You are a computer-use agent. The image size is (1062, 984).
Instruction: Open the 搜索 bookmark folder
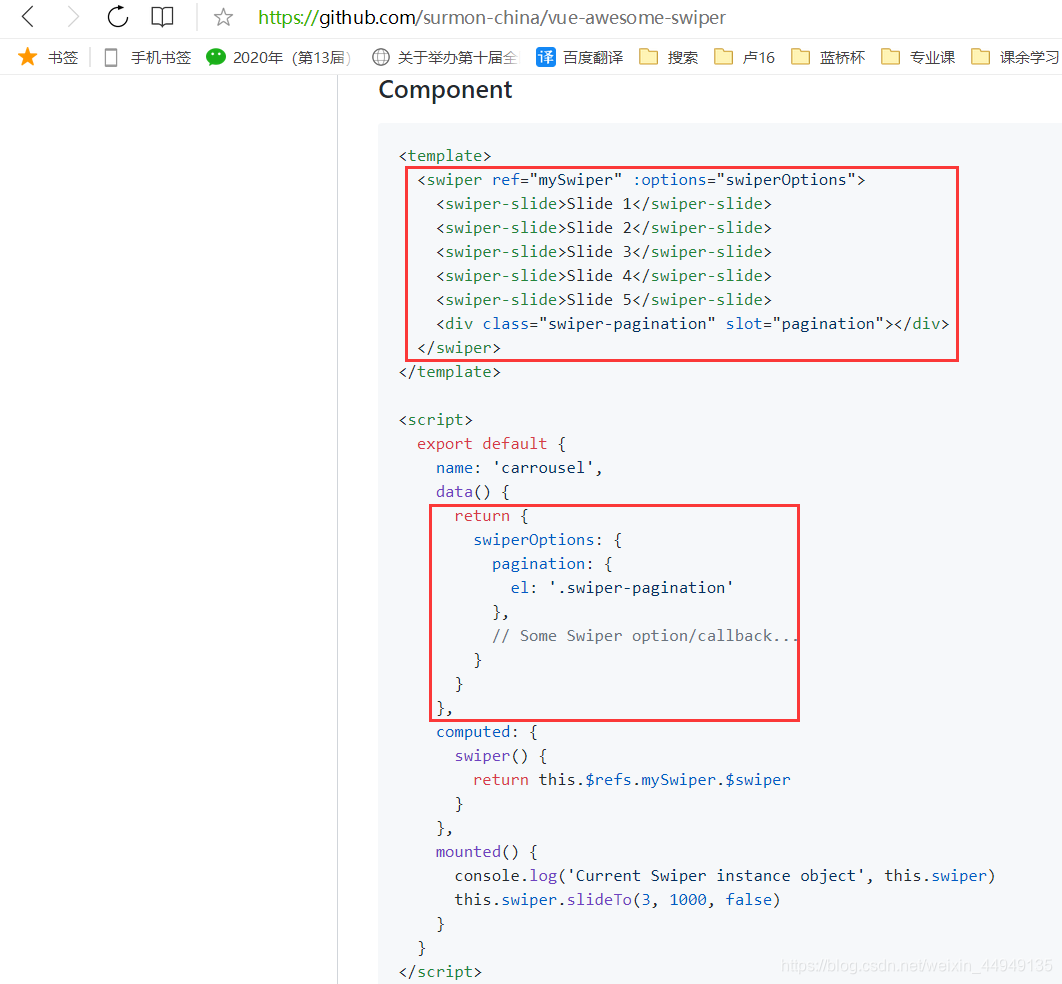click(x=668, y=58)
